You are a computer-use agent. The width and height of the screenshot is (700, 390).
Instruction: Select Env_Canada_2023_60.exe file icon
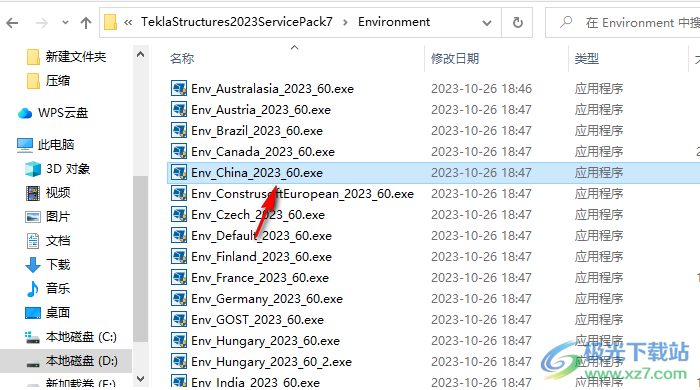tap(179, 151)
